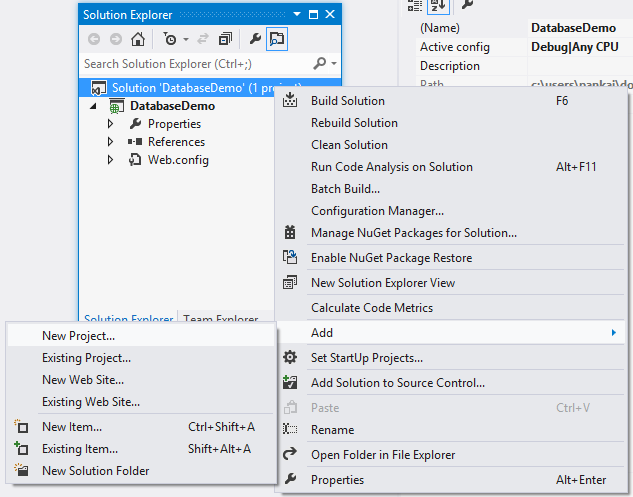The width and height of the screenshot is (633, 497).
Task: Click the Enable NuGet Package Restore icon
Action: [290, 257]
